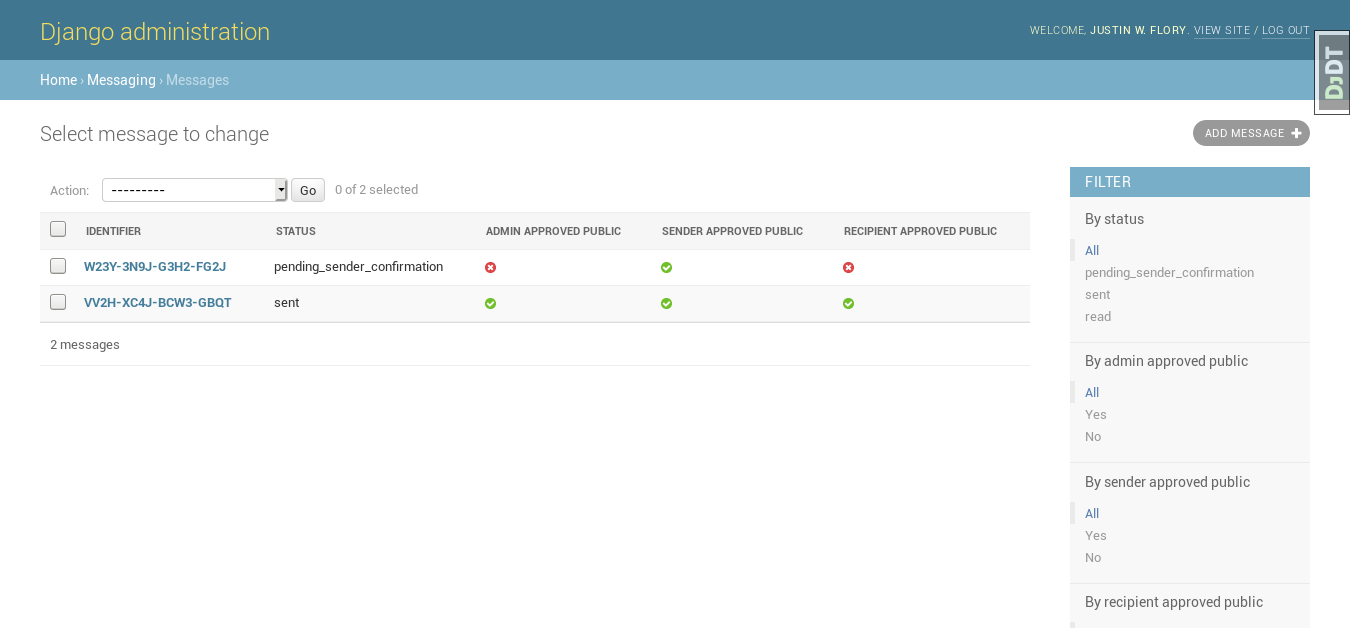This screenshot has height=628, width=1350.
Task: Open message W23Y-3N9J-G3H2-FG2J
Action: (x=155, y=267)
